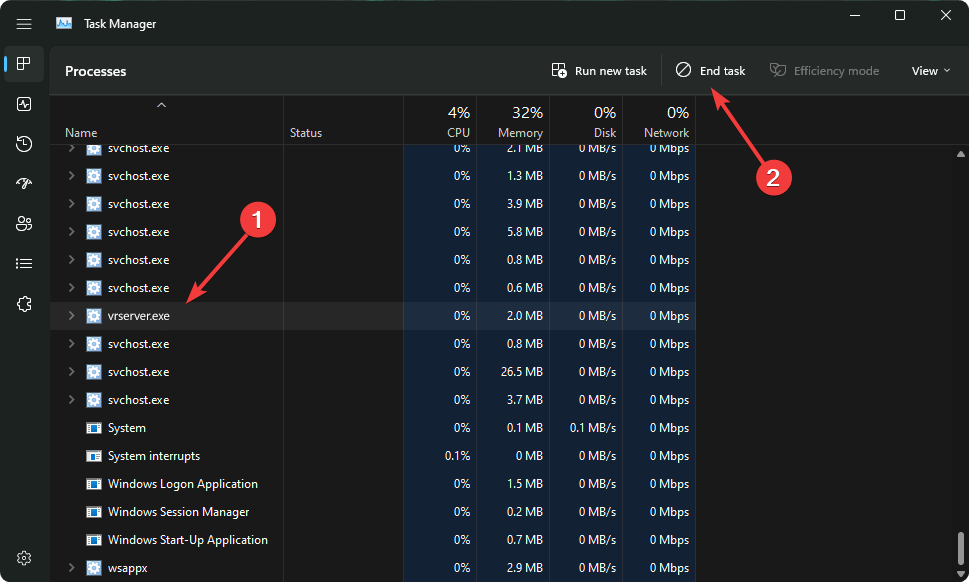Click the Run new task icon
The image size is (969, 582).
pyautogui.click(x=559, y=70)
